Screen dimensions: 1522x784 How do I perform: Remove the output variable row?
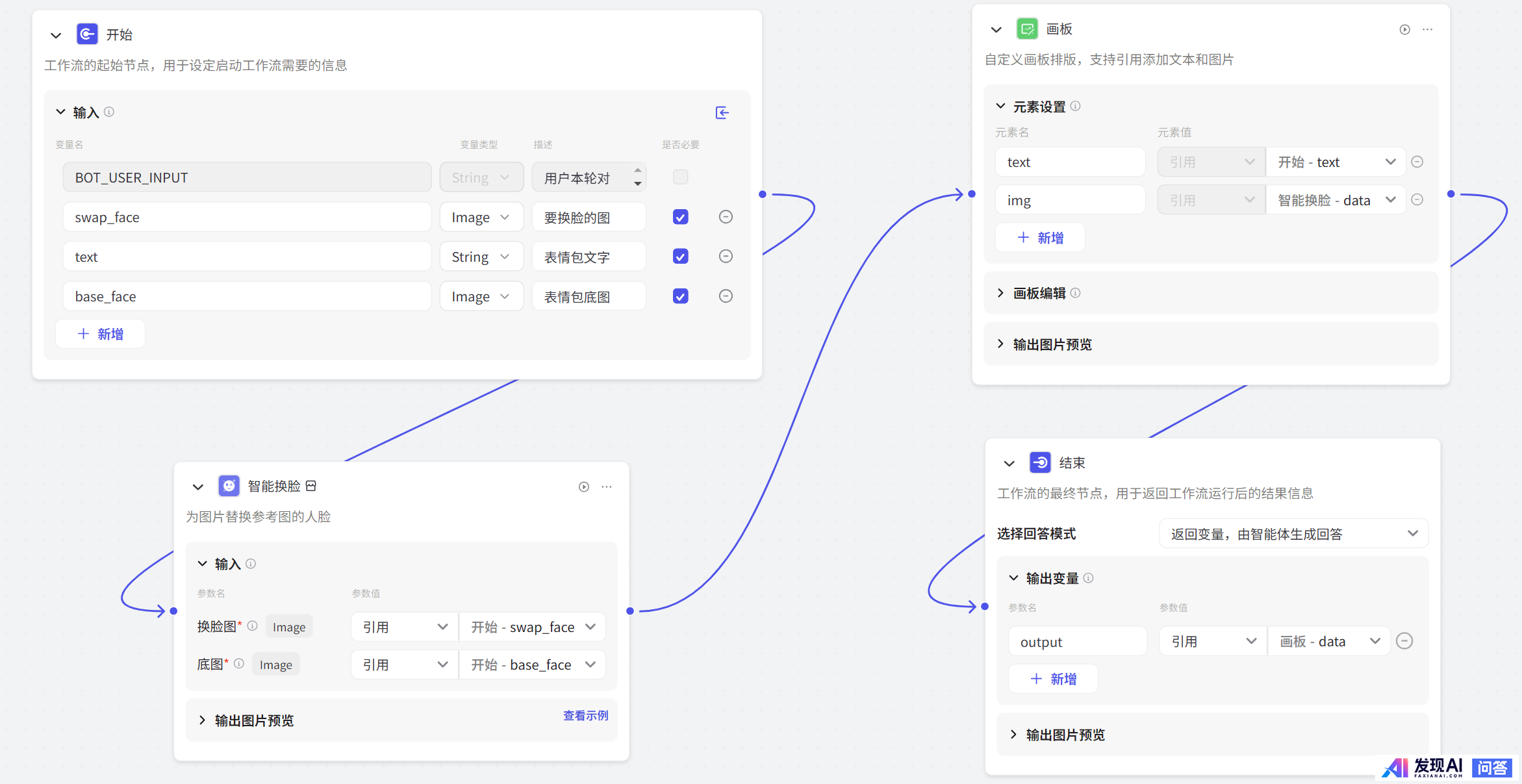(x=1404, y=642)
